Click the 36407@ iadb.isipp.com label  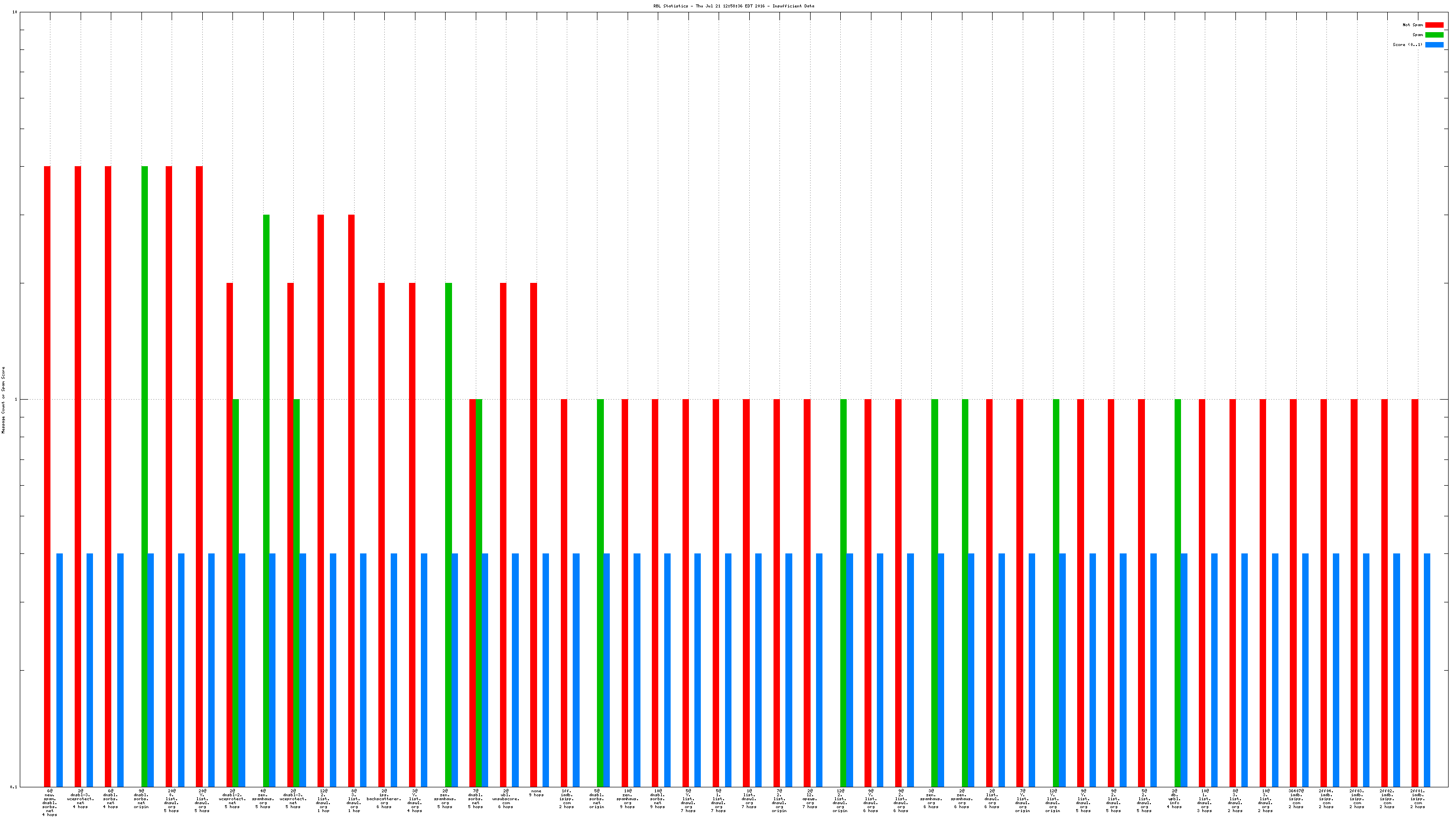pos(1296,799)
